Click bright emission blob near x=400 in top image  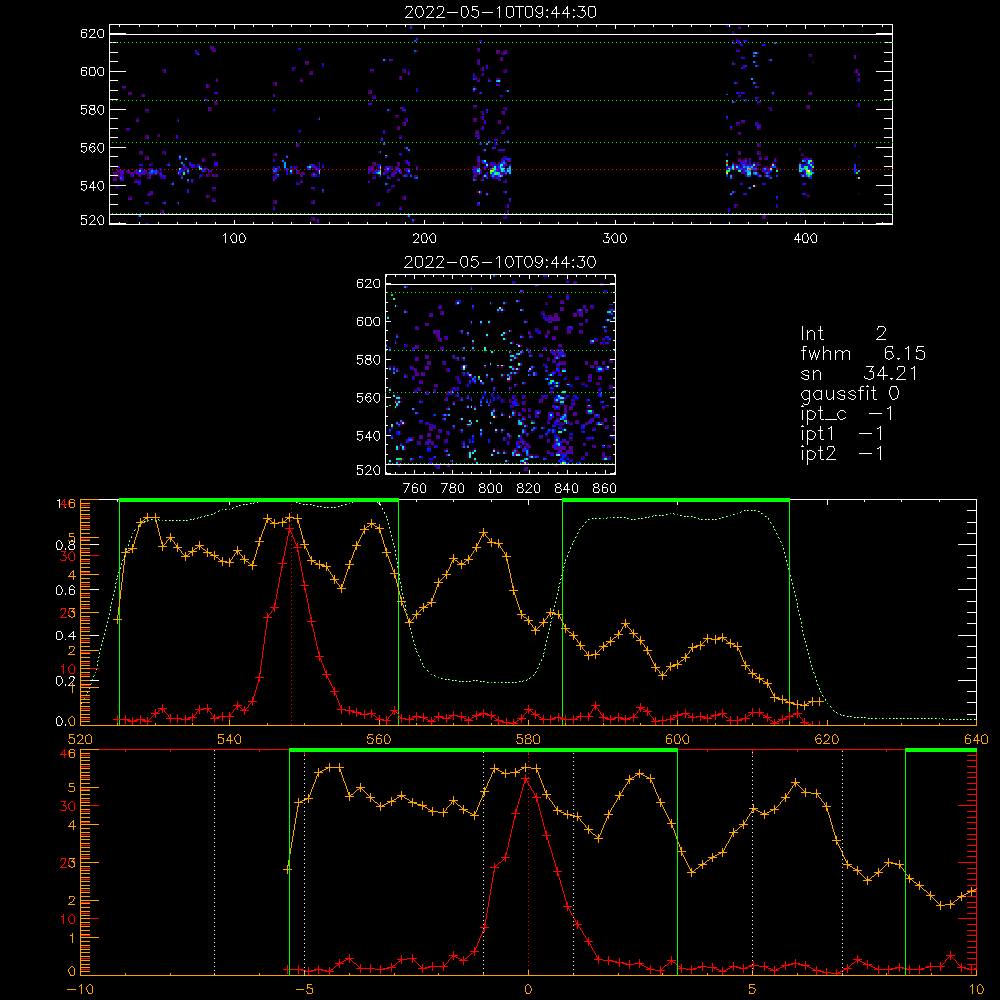(807, 168)
